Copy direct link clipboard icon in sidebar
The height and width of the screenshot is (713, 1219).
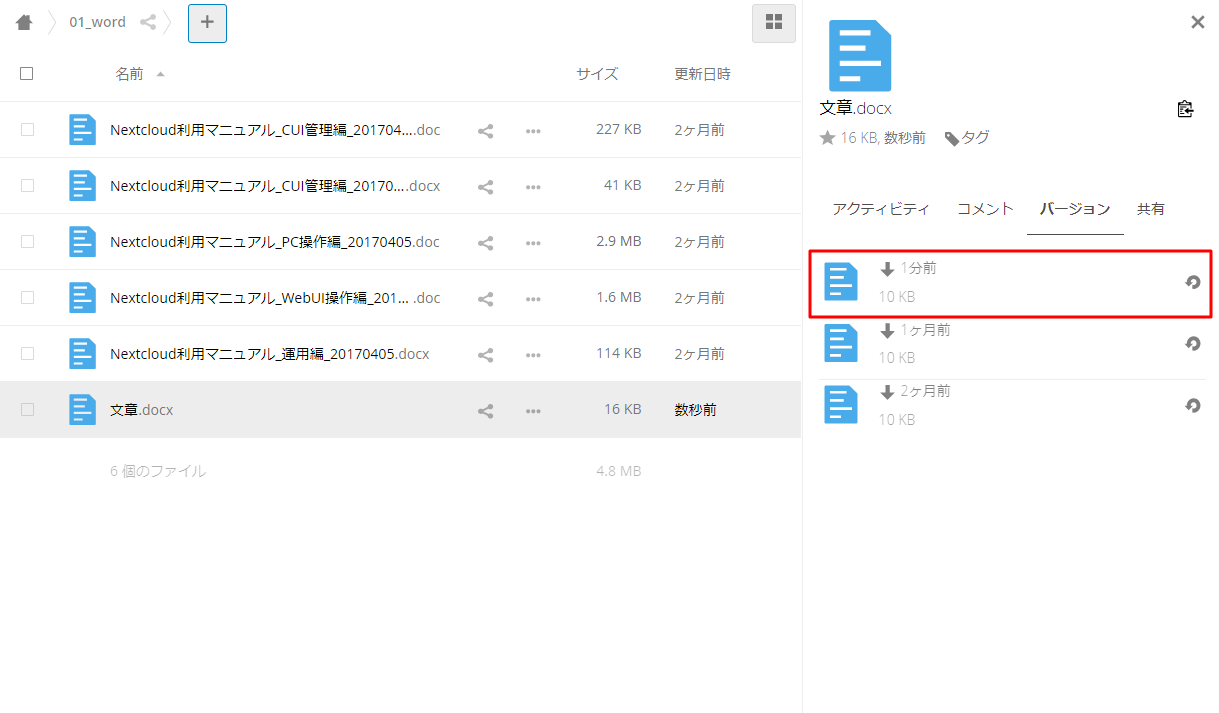coord(1185,109)
